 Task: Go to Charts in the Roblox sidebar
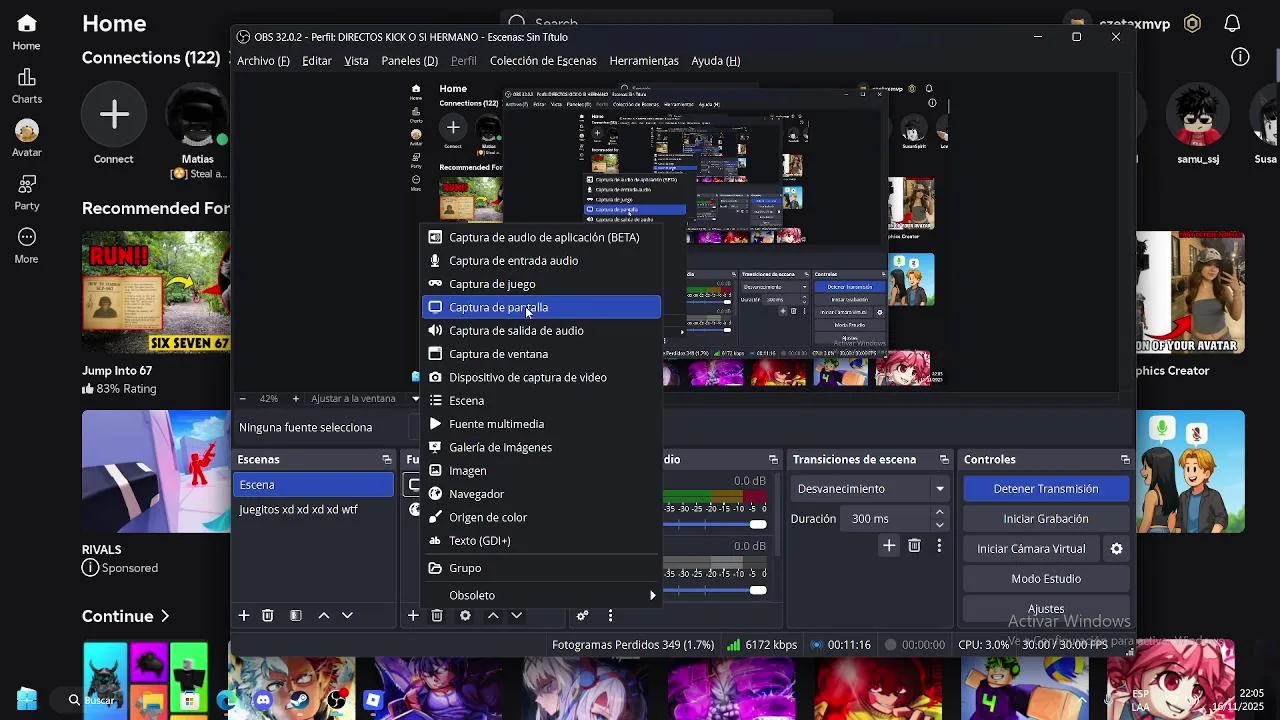coord(27,87)
